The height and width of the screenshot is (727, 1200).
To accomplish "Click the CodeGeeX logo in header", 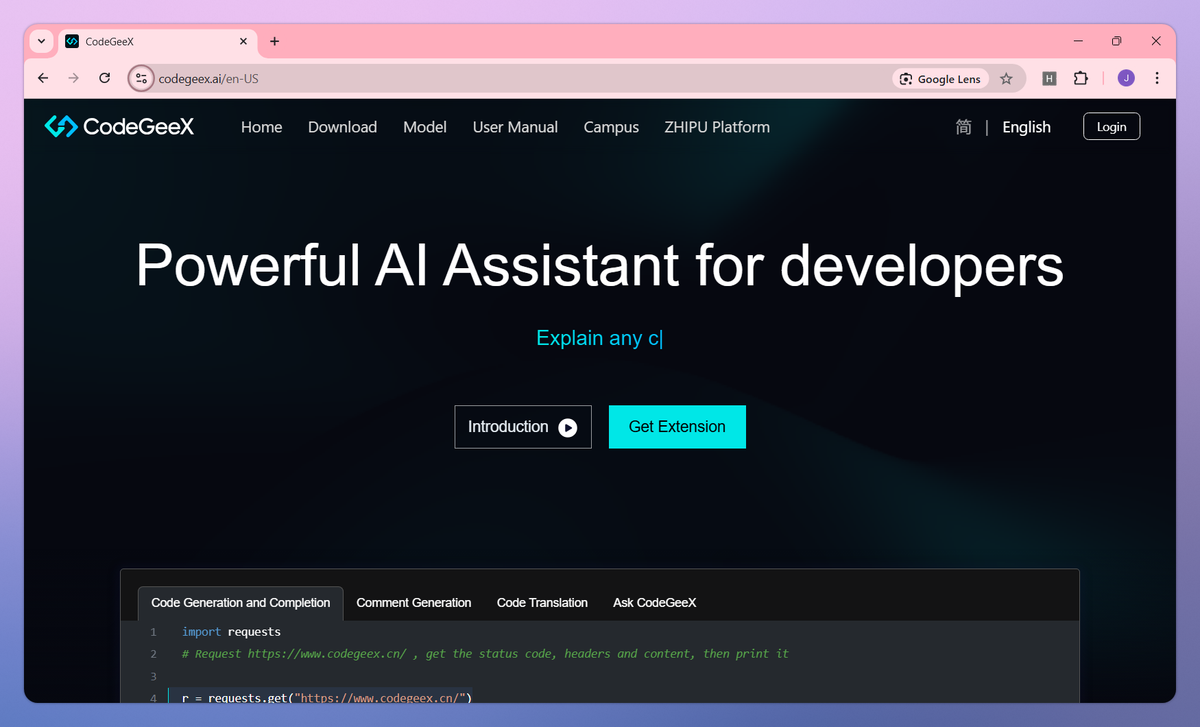I will coord(119,127).
